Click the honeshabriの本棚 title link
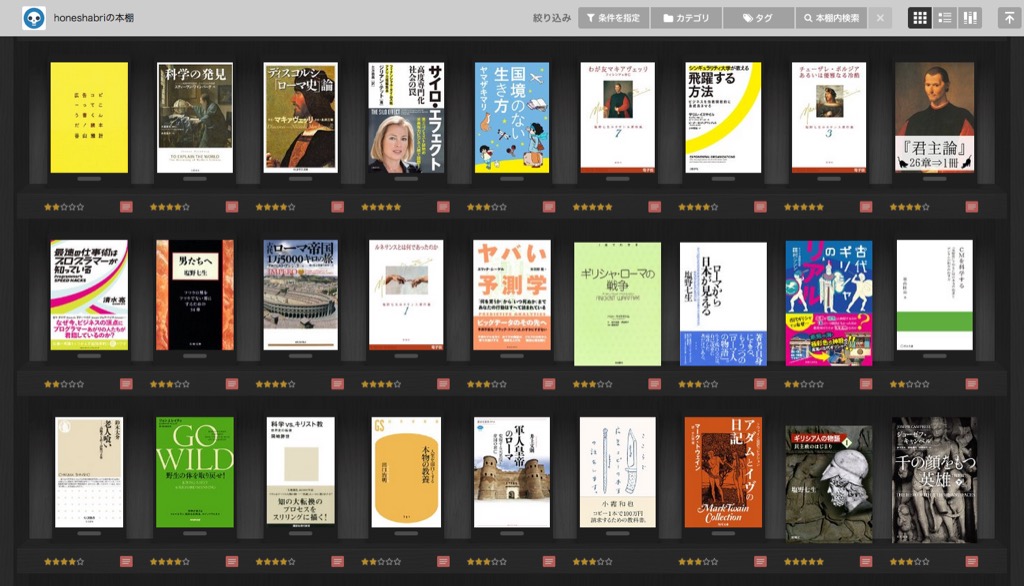This screenshot has width=1024, height=586. [x=93, y=18]
